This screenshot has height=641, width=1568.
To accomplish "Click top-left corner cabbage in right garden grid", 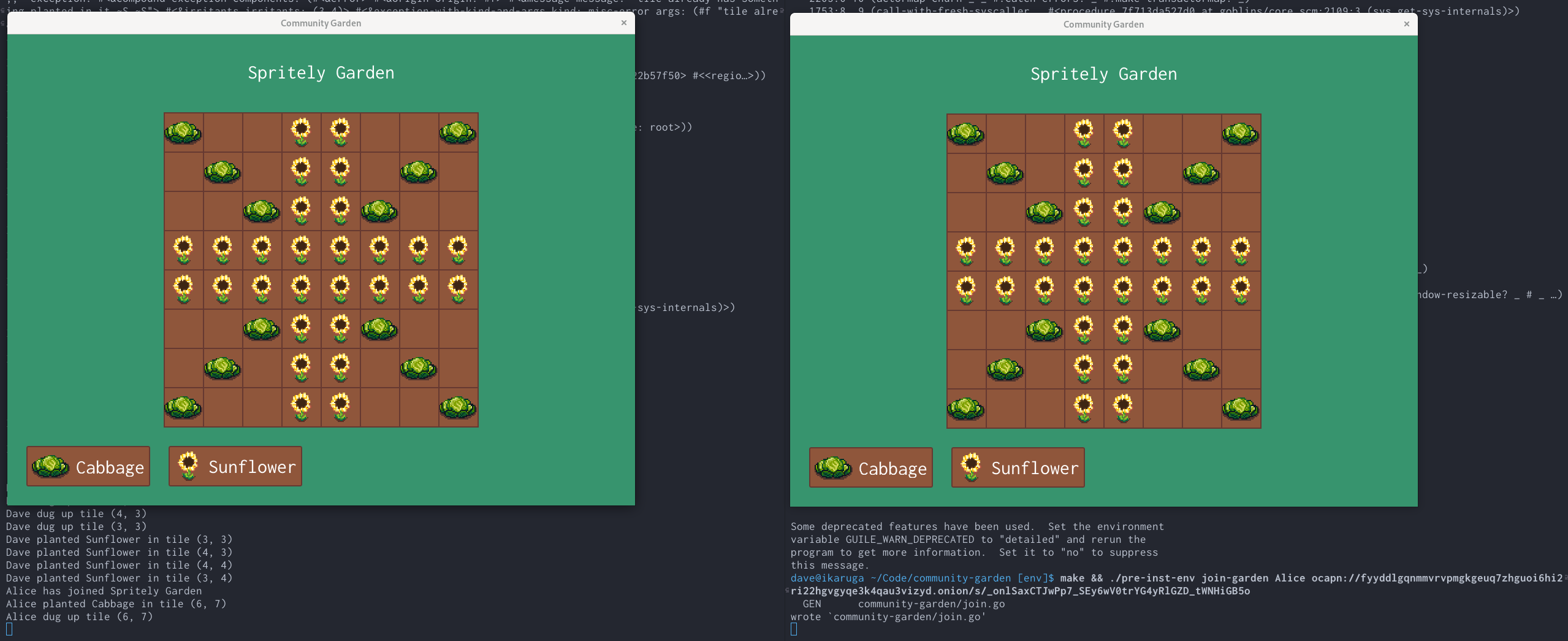I will (x=966, y=134).
